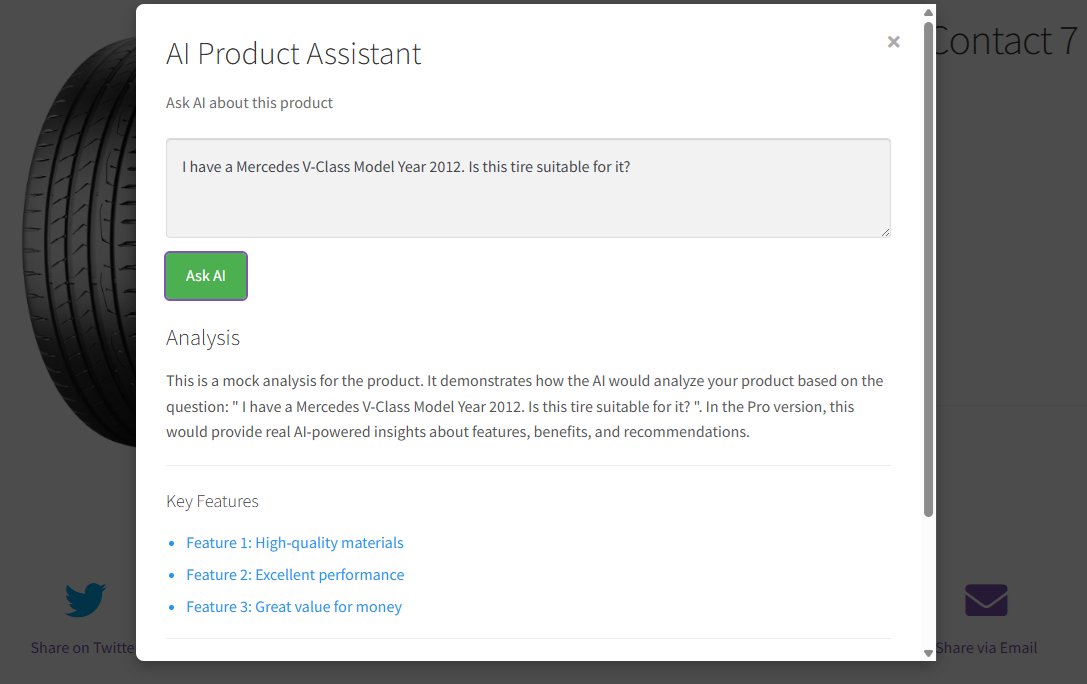Click the mock analysis paragraph text
This screenshot has width=1087, height=684.
point(525,406)
